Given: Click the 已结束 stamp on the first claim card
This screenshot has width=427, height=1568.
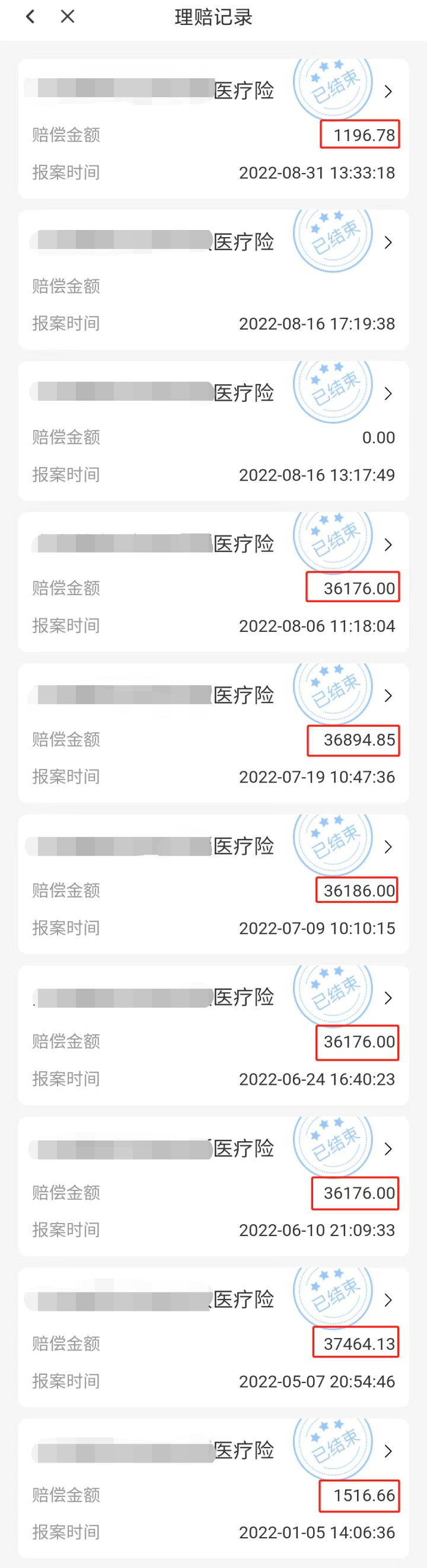Looking at the screenshot, I should pyautogui.click(x=332, y=85).
